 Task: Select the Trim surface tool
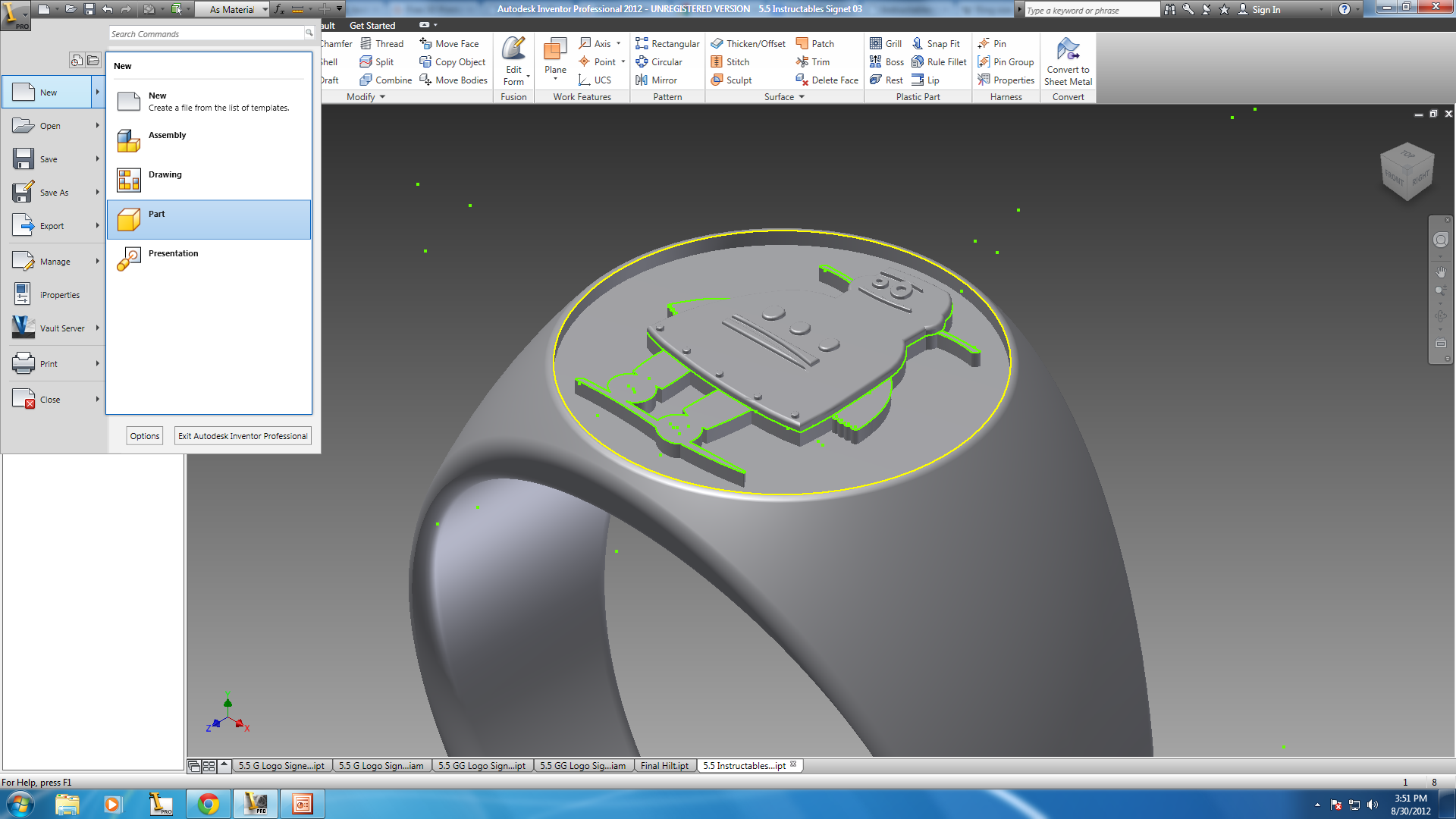point(813,62)
